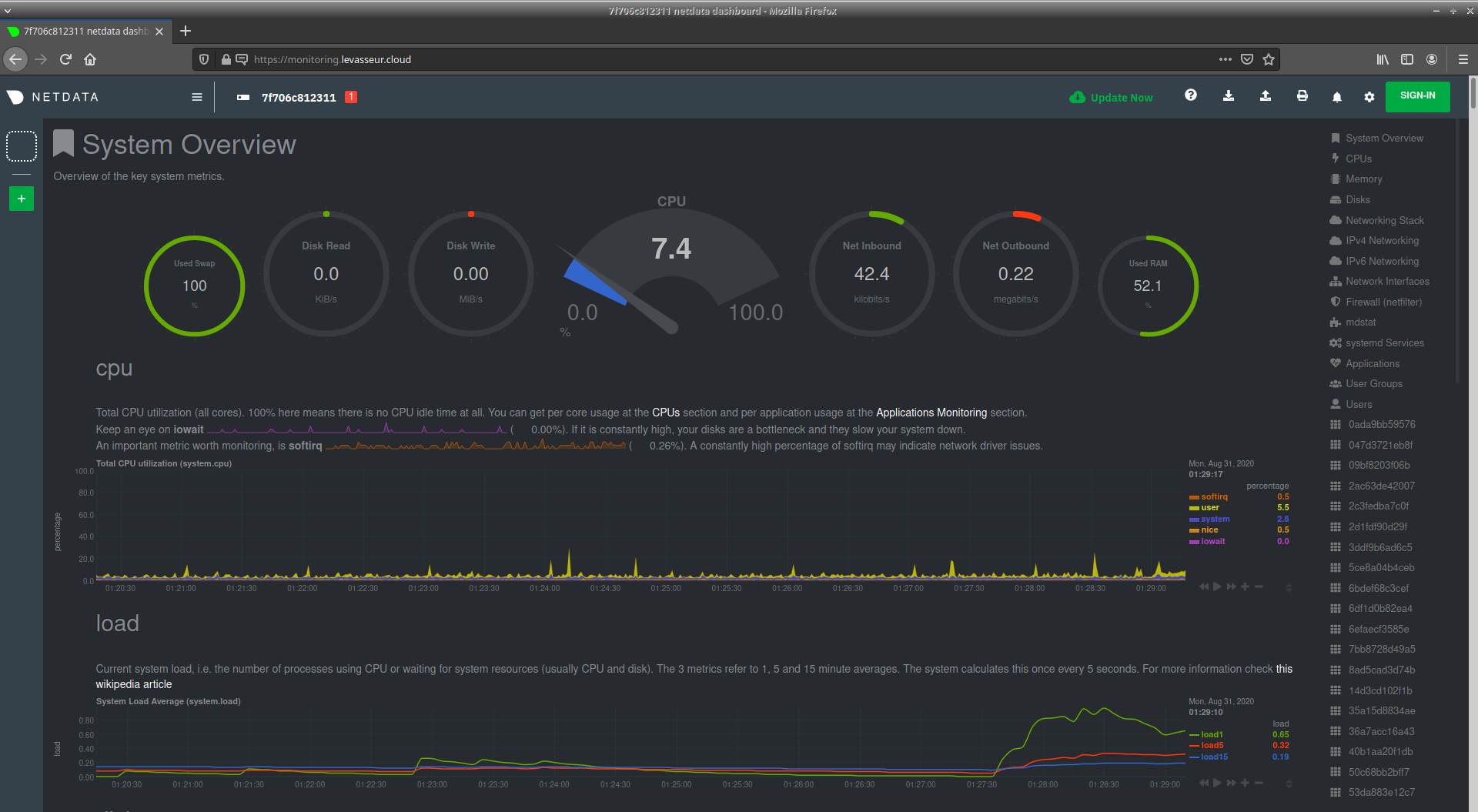The image size is (1478, 812).
Task: Open the hamburger menu beside the Netdata logo
Action: 197,97
